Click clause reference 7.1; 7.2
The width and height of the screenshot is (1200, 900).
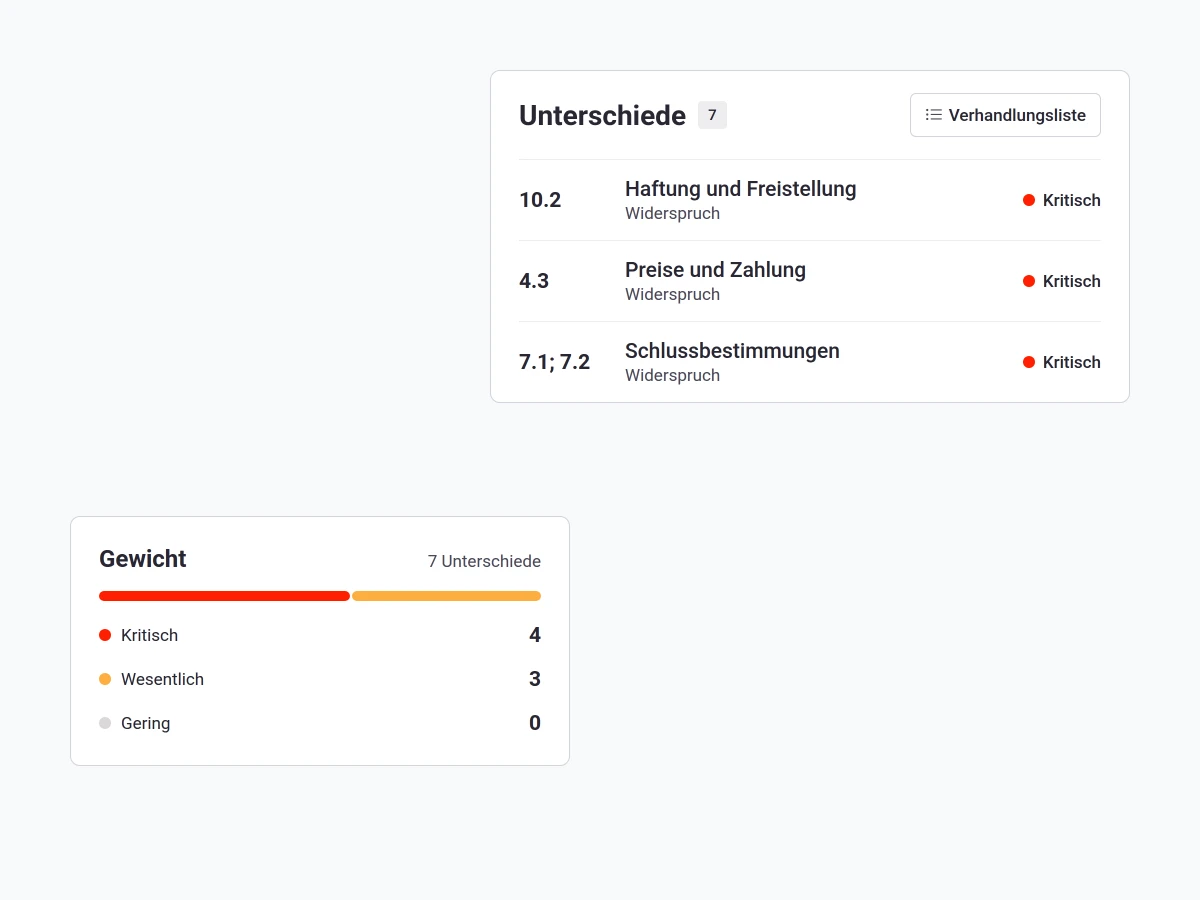554,362
